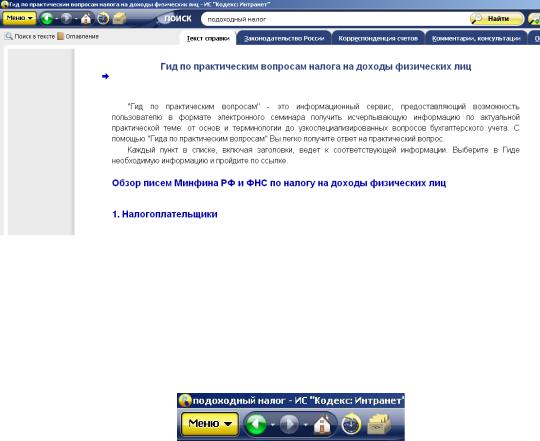
Task: Open section link 1. Налогоплательщики
Action: click(x=165, y=214)
